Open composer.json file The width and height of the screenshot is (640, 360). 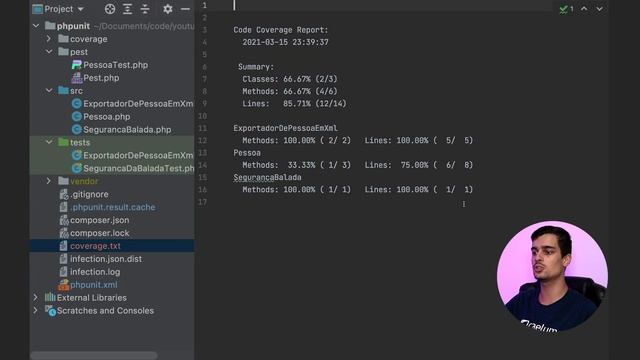(100, 220)
